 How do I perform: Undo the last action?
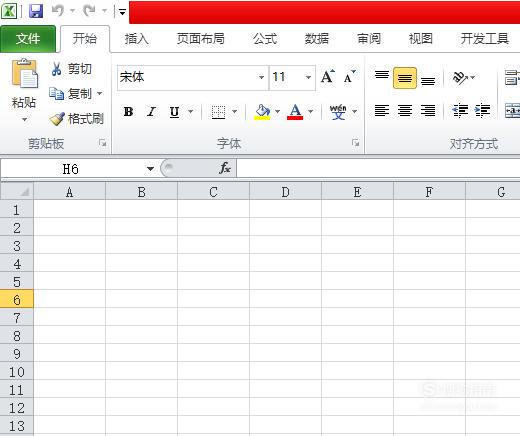(58, 11)
